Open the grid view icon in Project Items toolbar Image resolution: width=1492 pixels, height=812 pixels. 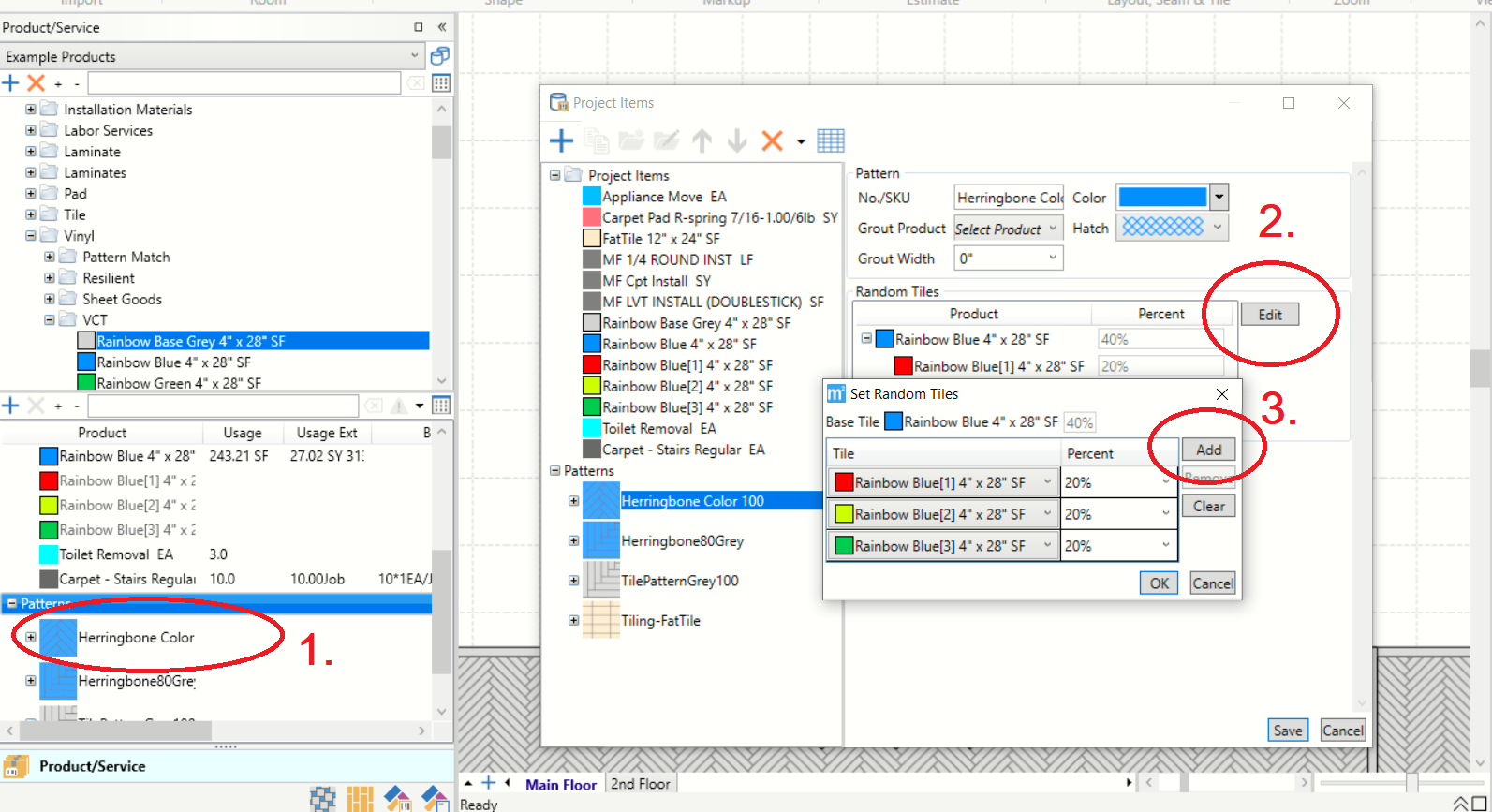tap(831, 141)
